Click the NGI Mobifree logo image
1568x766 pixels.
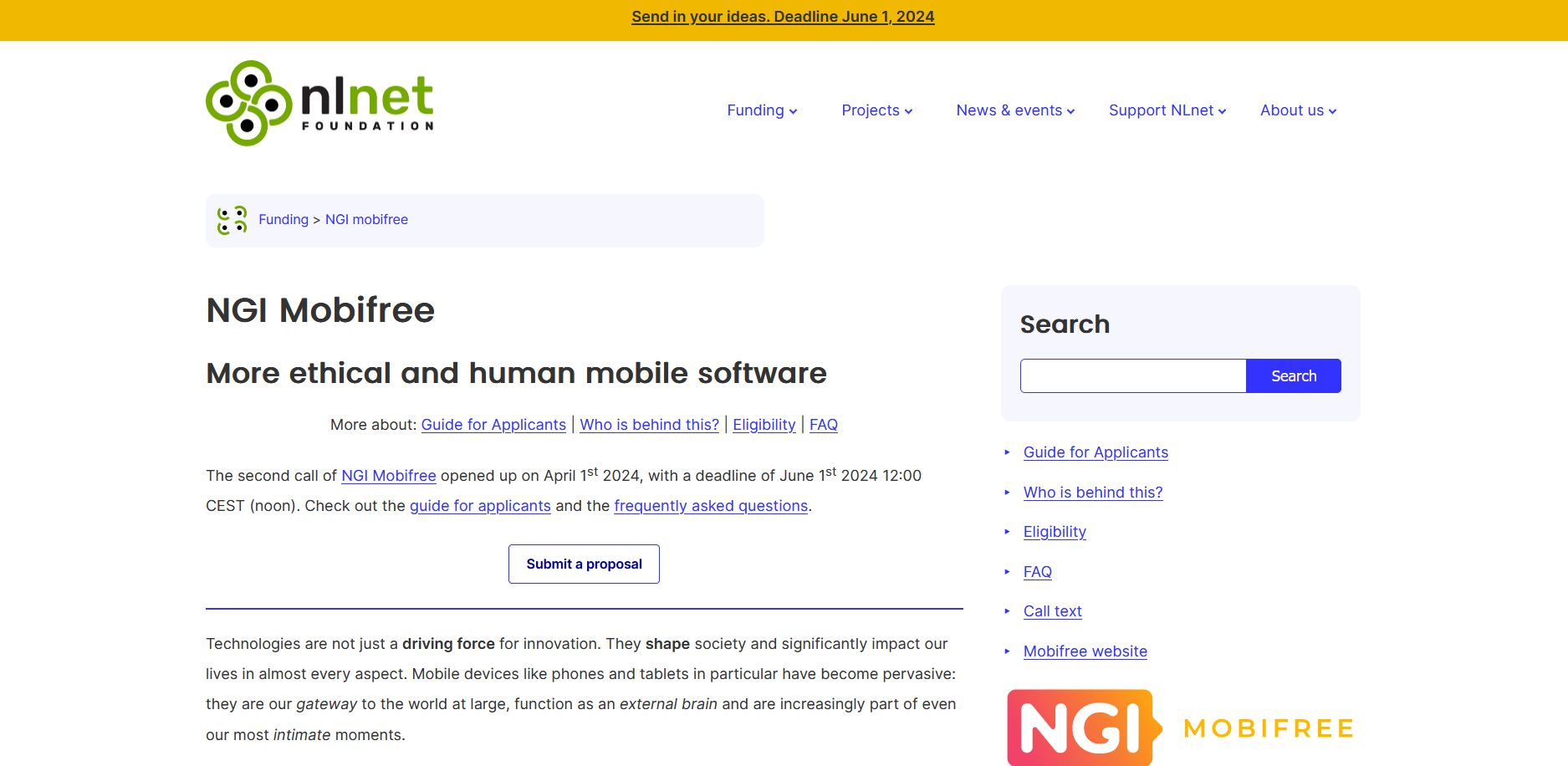point(1181,728)
